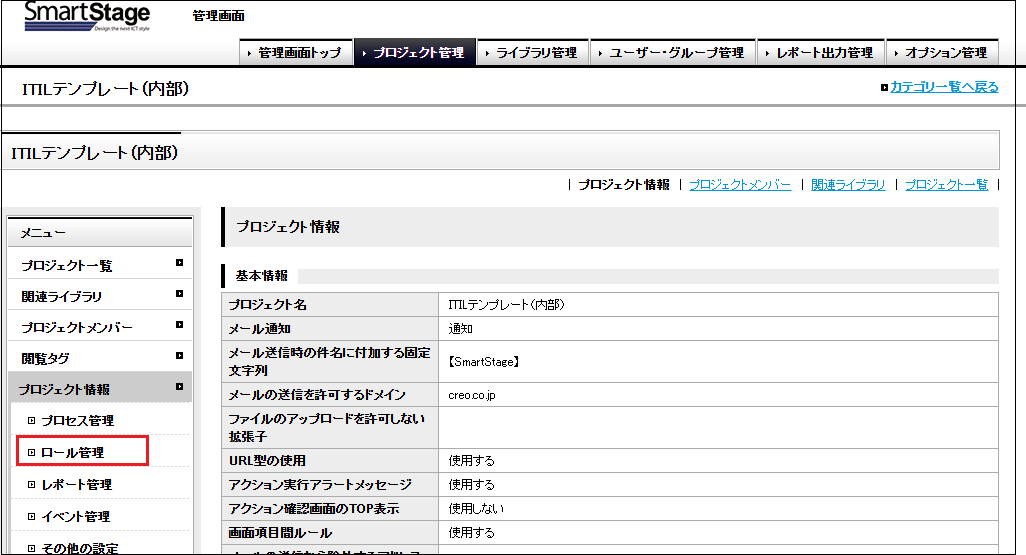Click arrow icon next to 関連ライブラリ menu
Screen dimensions: 1026x555
click(179, 294)
